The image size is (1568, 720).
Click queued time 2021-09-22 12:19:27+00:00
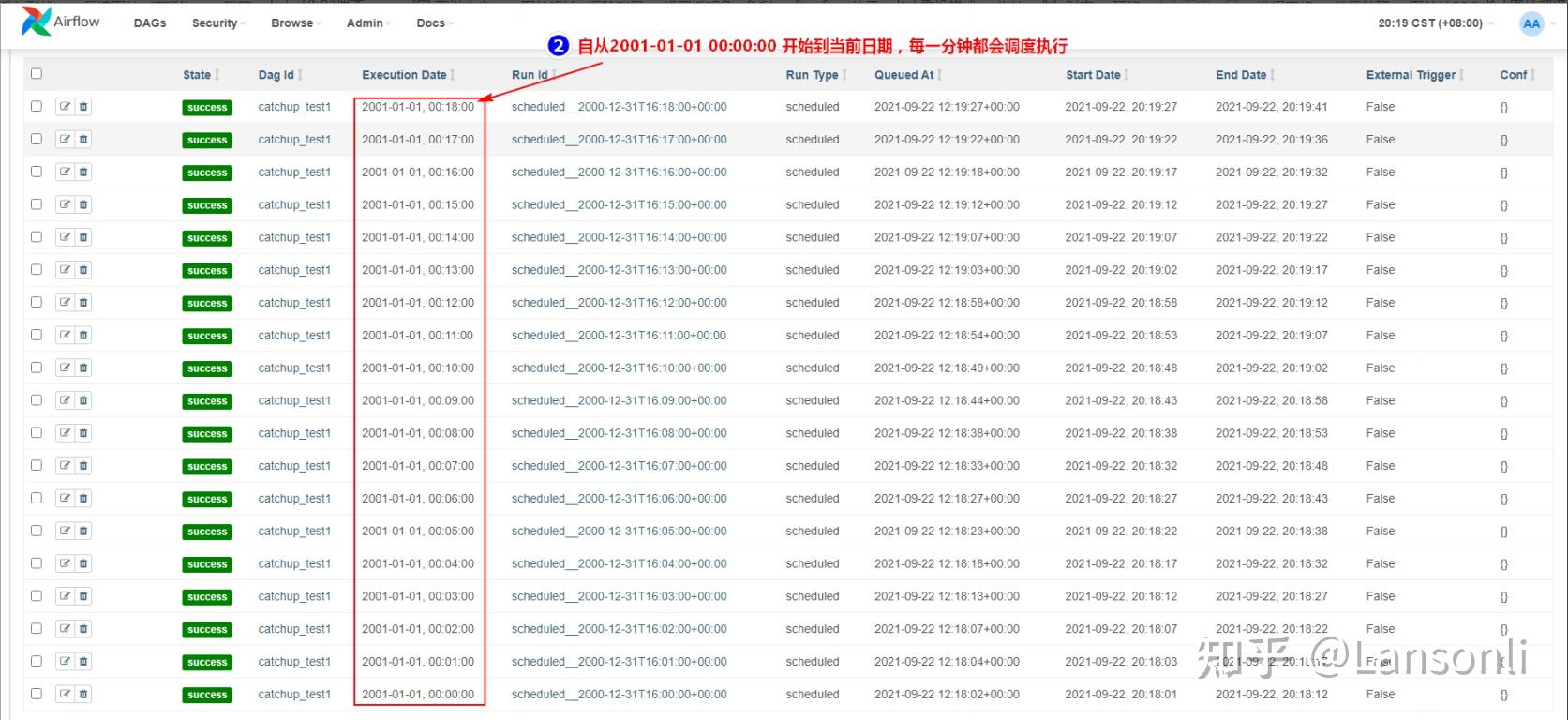pos(947,107)
